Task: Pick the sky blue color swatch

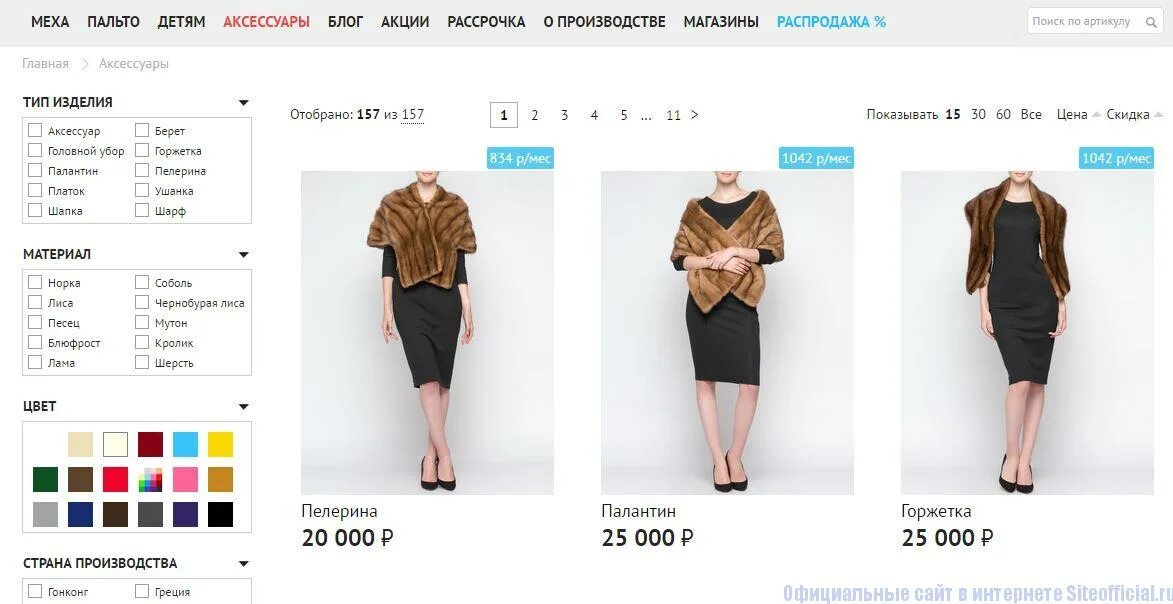Action: point(186,445)
